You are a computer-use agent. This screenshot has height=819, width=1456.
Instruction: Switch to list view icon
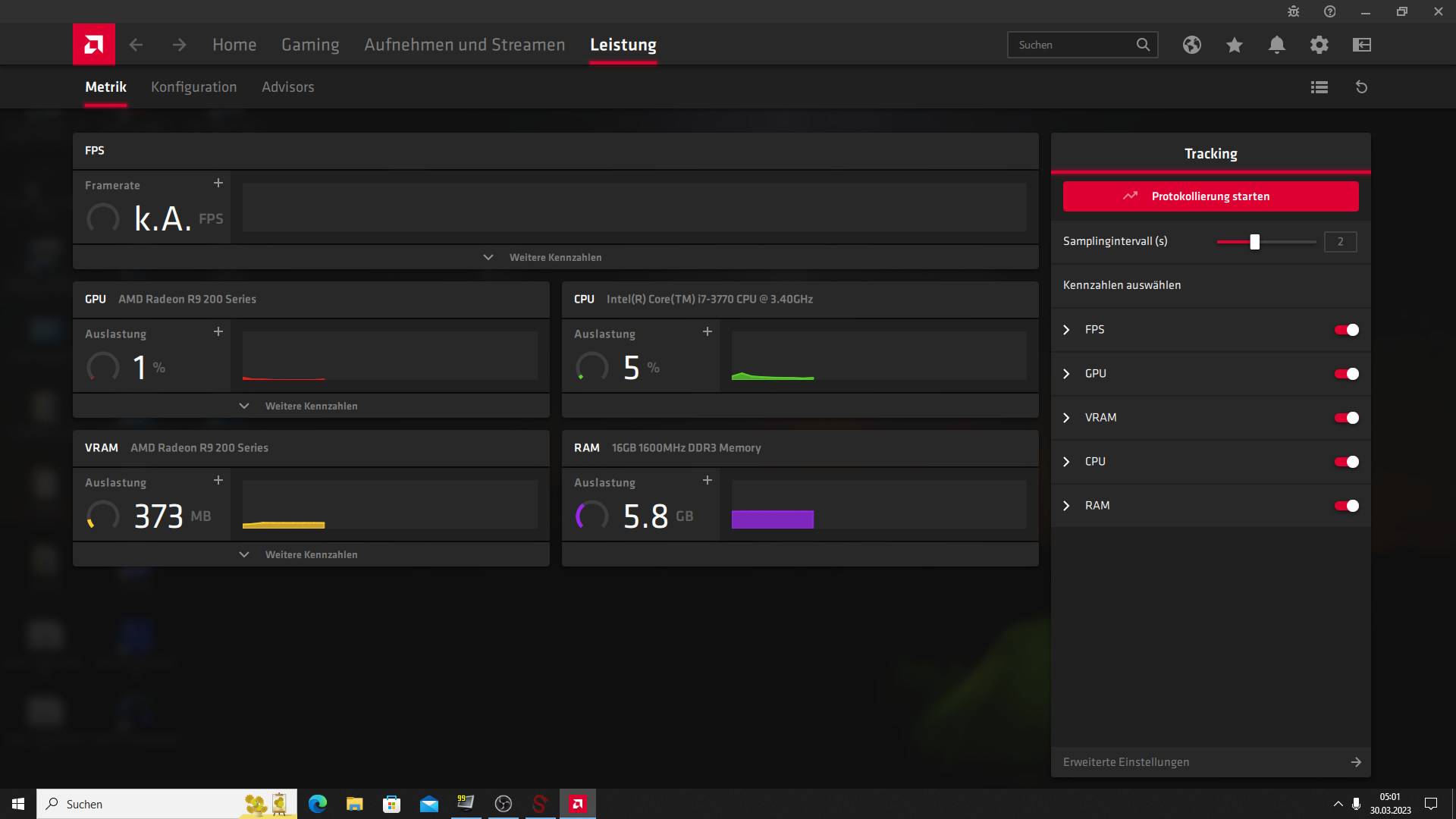point(1319,87)
